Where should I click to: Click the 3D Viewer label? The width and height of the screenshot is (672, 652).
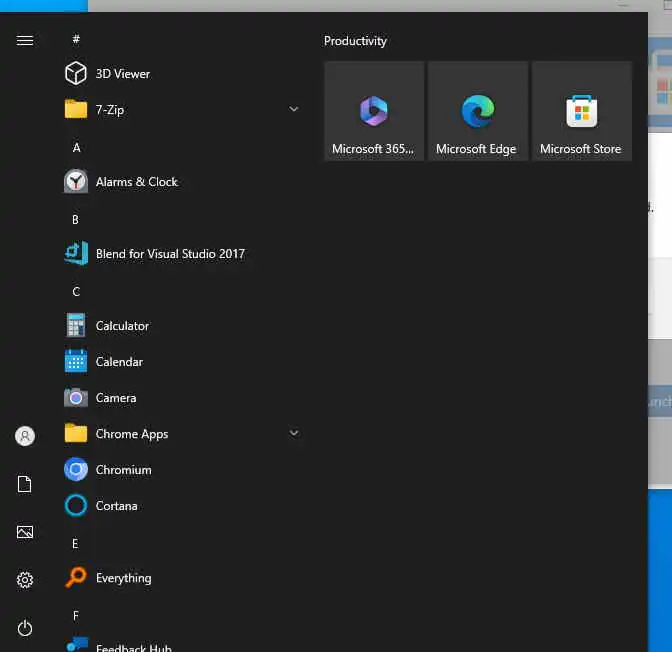pyautogui.click(x=123, y=74)
